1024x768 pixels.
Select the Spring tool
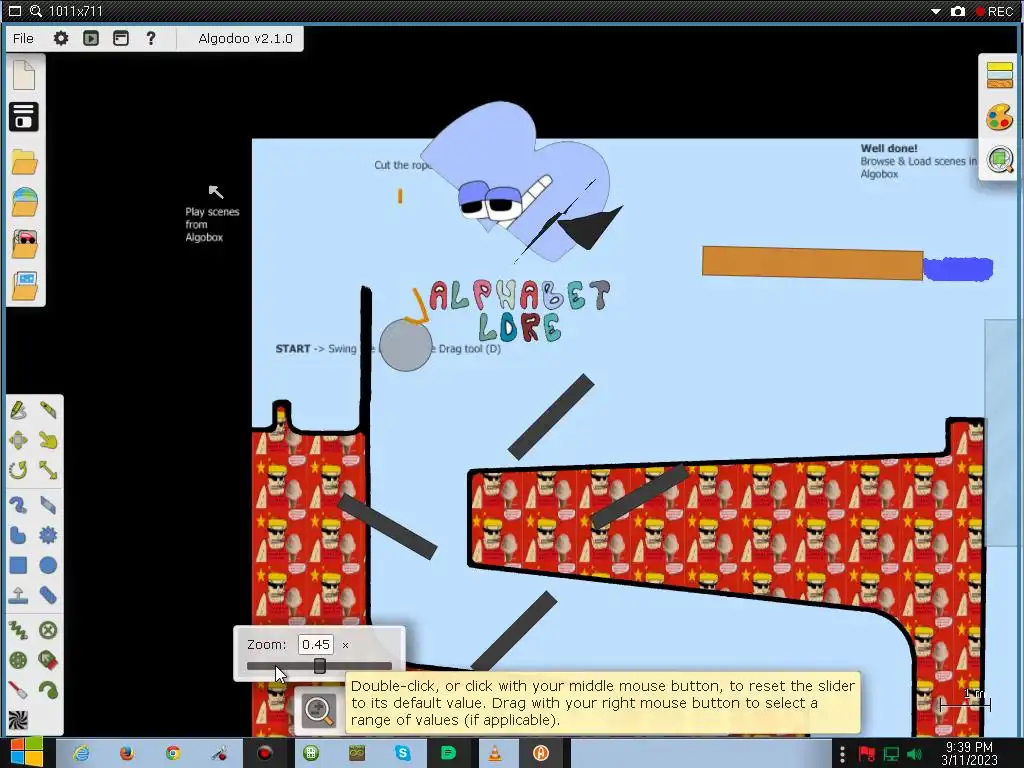coord(18,630)
